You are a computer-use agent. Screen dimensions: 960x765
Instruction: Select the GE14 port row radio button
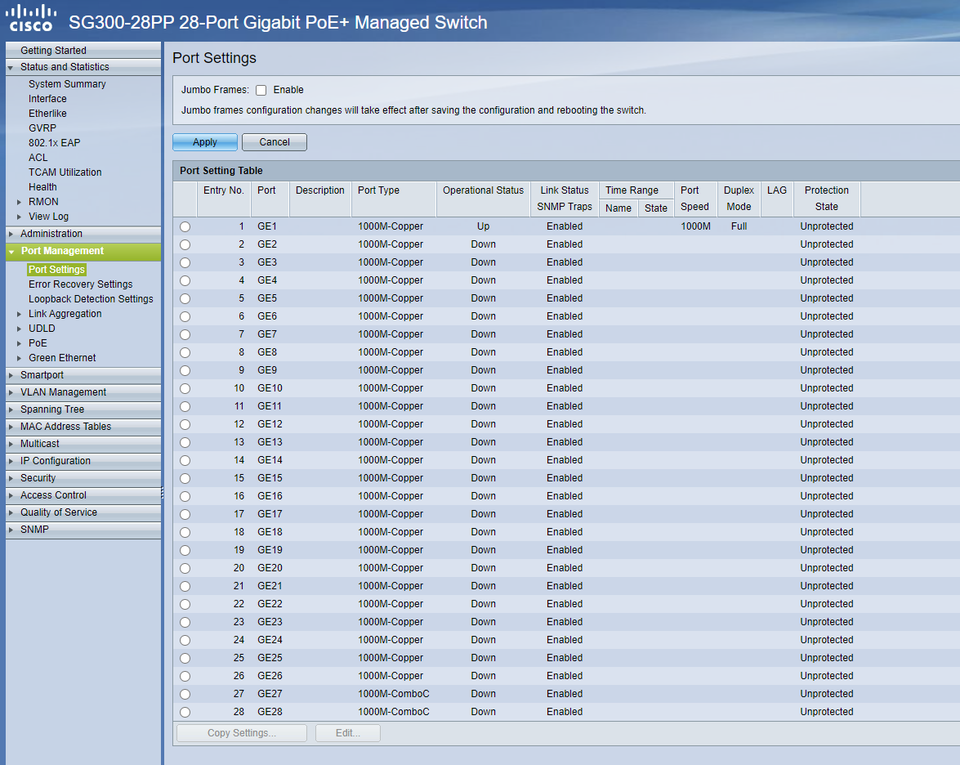(185, 461)
